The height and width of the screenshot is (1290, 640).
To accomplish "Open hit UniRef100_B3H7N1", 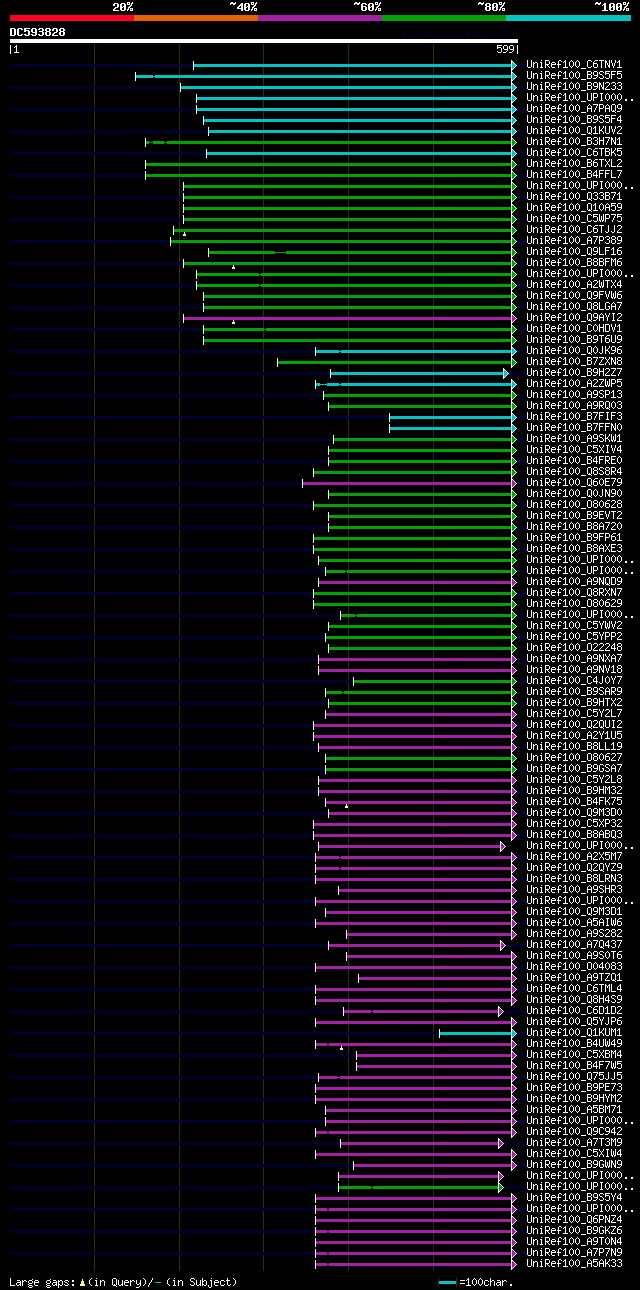I will click(x=574, y=142).
